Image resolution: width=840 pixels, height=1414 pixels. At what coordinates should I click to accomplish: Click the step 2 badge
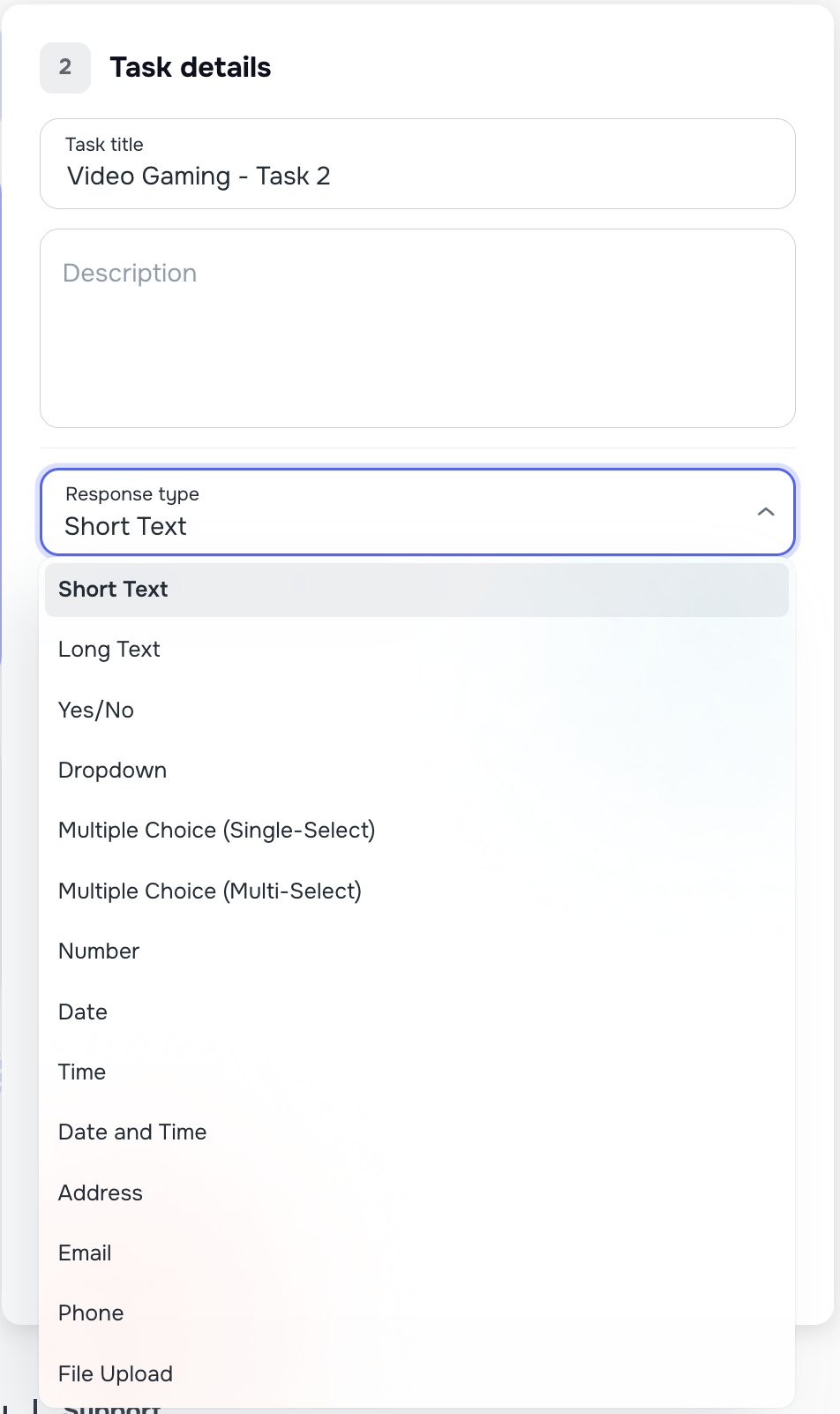[x=64, y=67]
